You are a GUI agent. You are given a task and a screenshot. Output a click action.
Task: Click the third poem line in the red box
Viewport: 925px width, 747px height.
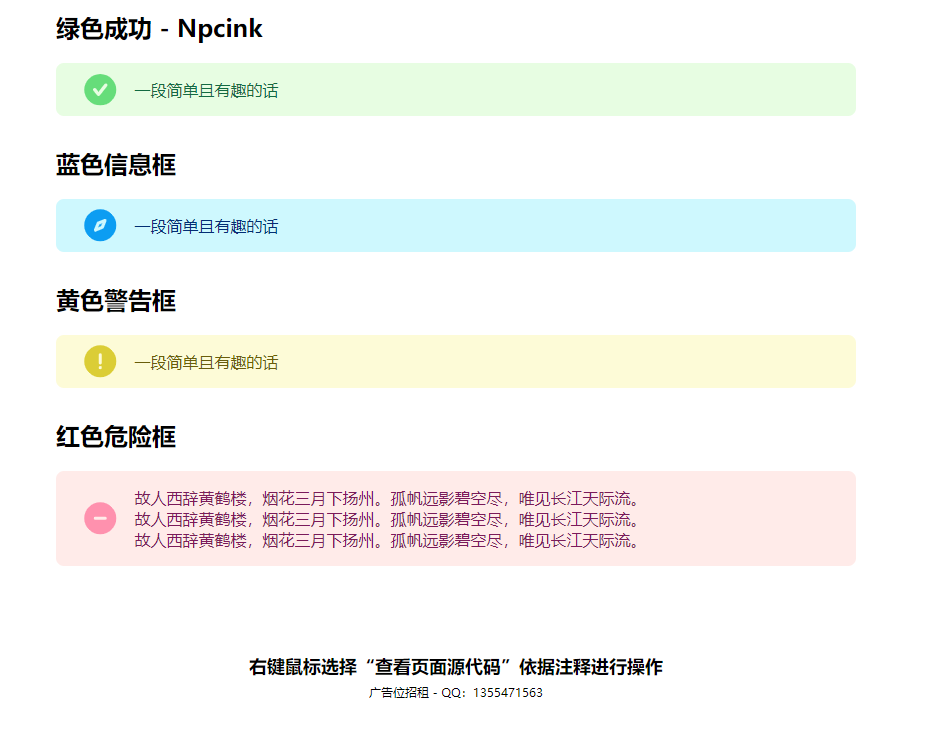(387, 540)
